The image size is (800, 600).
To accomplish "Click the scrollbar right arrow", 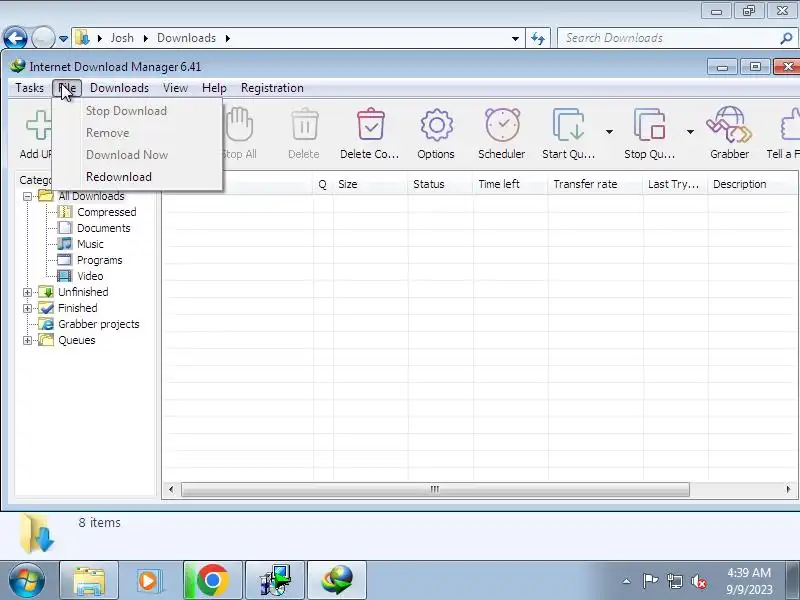I will (788, 489).
